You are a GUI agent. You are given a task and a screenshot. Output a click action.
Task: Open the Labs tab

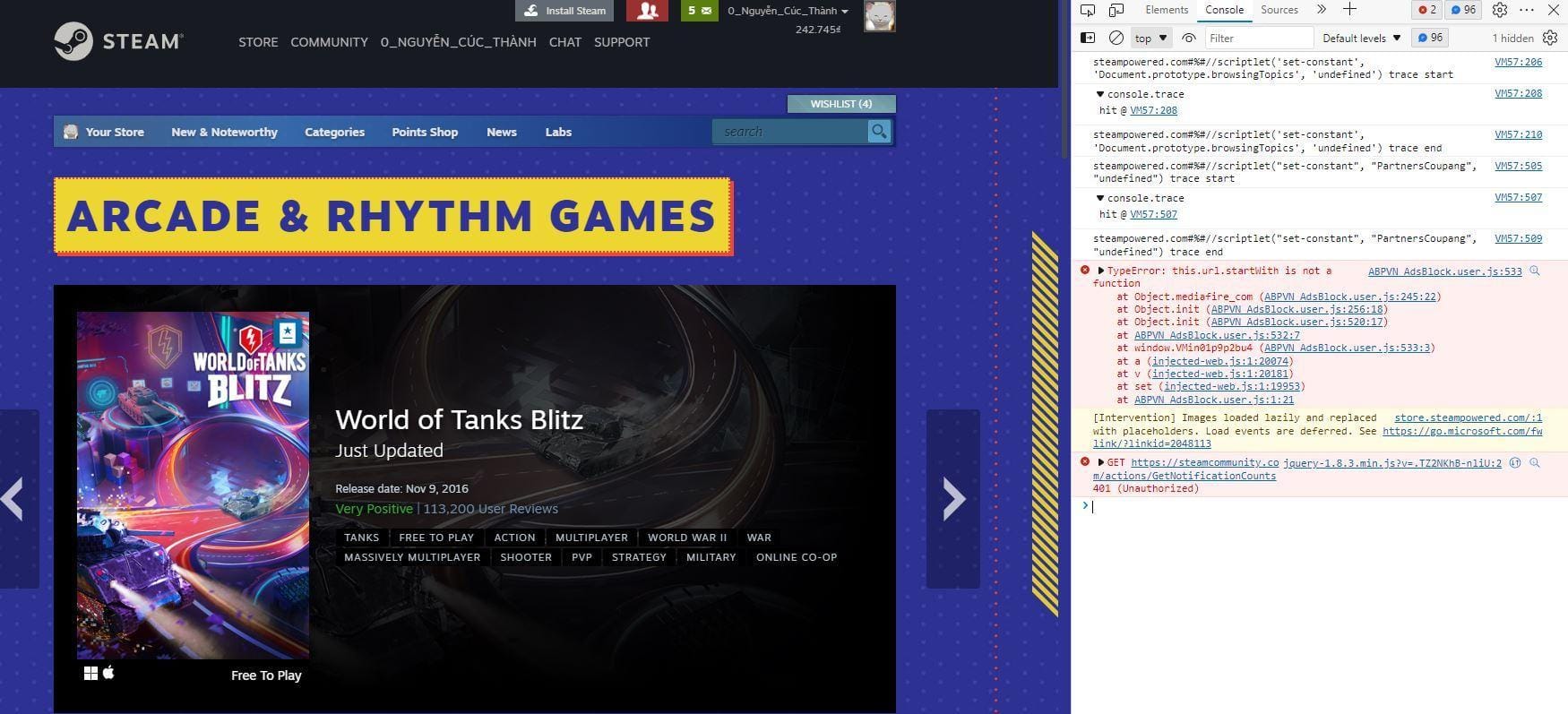[558, 132]
